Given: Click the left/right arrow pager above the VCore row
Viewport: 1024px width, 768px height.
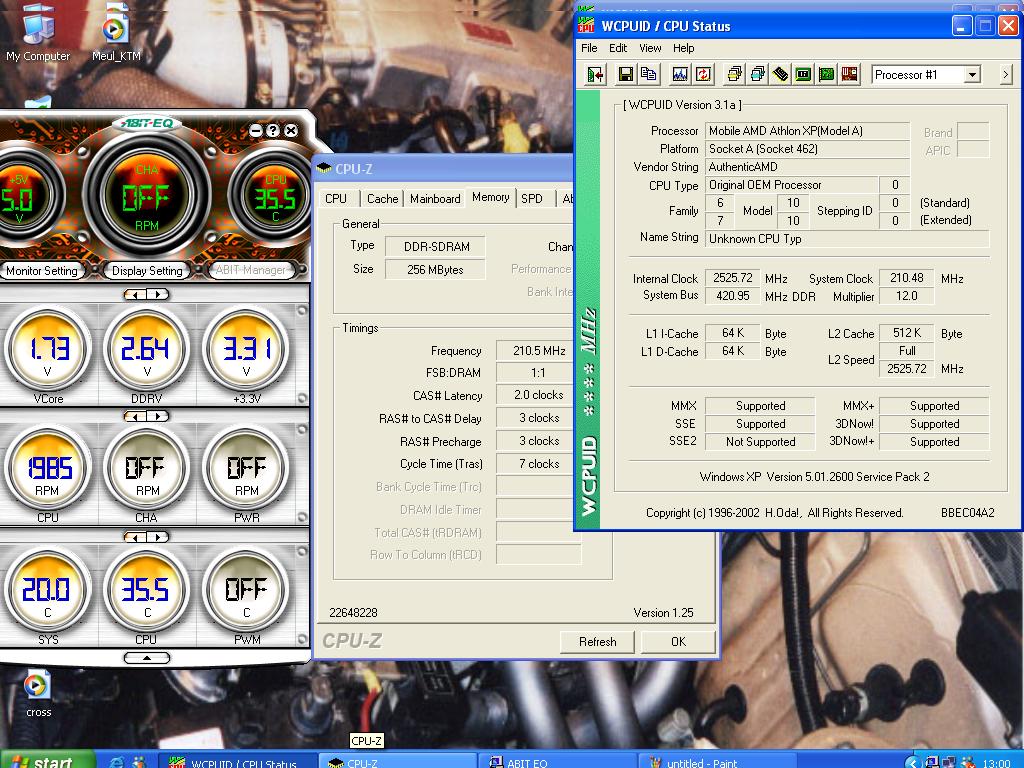Looking at the screenshot, I should click(x=146, y=295).
